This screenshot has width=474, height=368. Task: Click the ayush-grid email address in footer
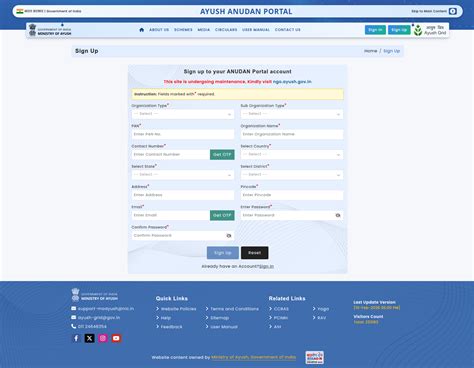click(99, 318)
